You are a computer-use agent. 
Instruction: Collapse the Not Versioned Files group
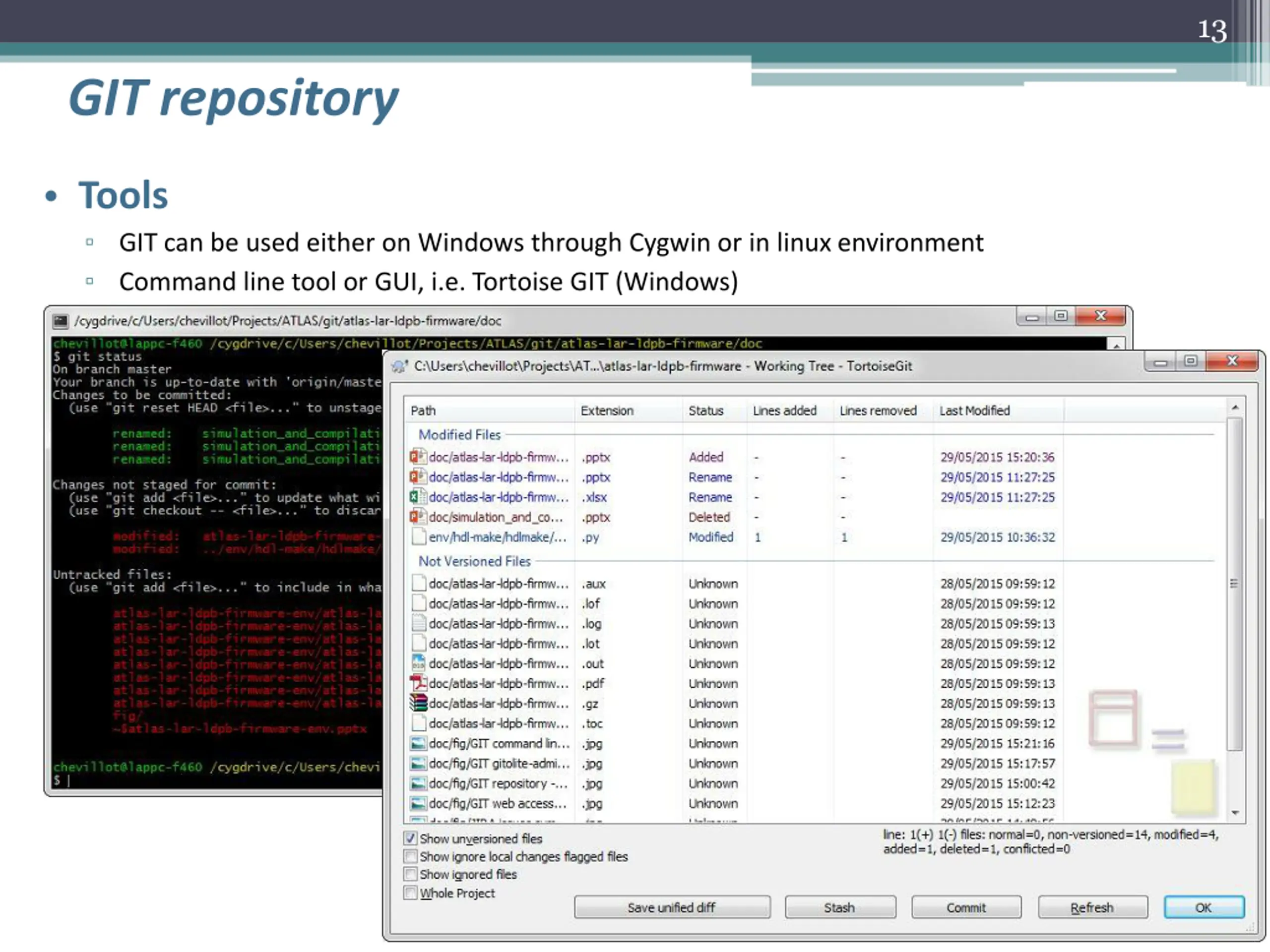(x=474, y=562)
